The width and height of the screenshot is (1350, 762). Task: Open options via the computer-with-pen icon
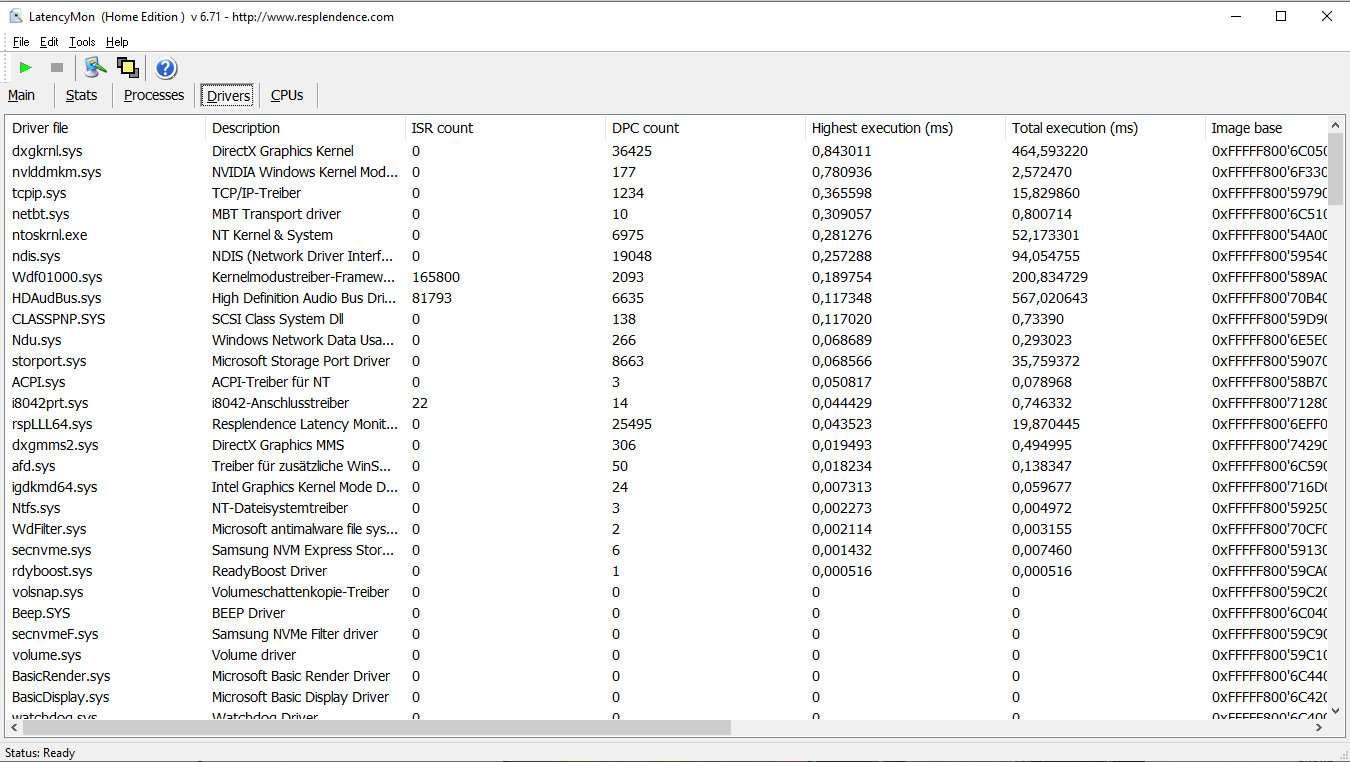pos(95,68)
